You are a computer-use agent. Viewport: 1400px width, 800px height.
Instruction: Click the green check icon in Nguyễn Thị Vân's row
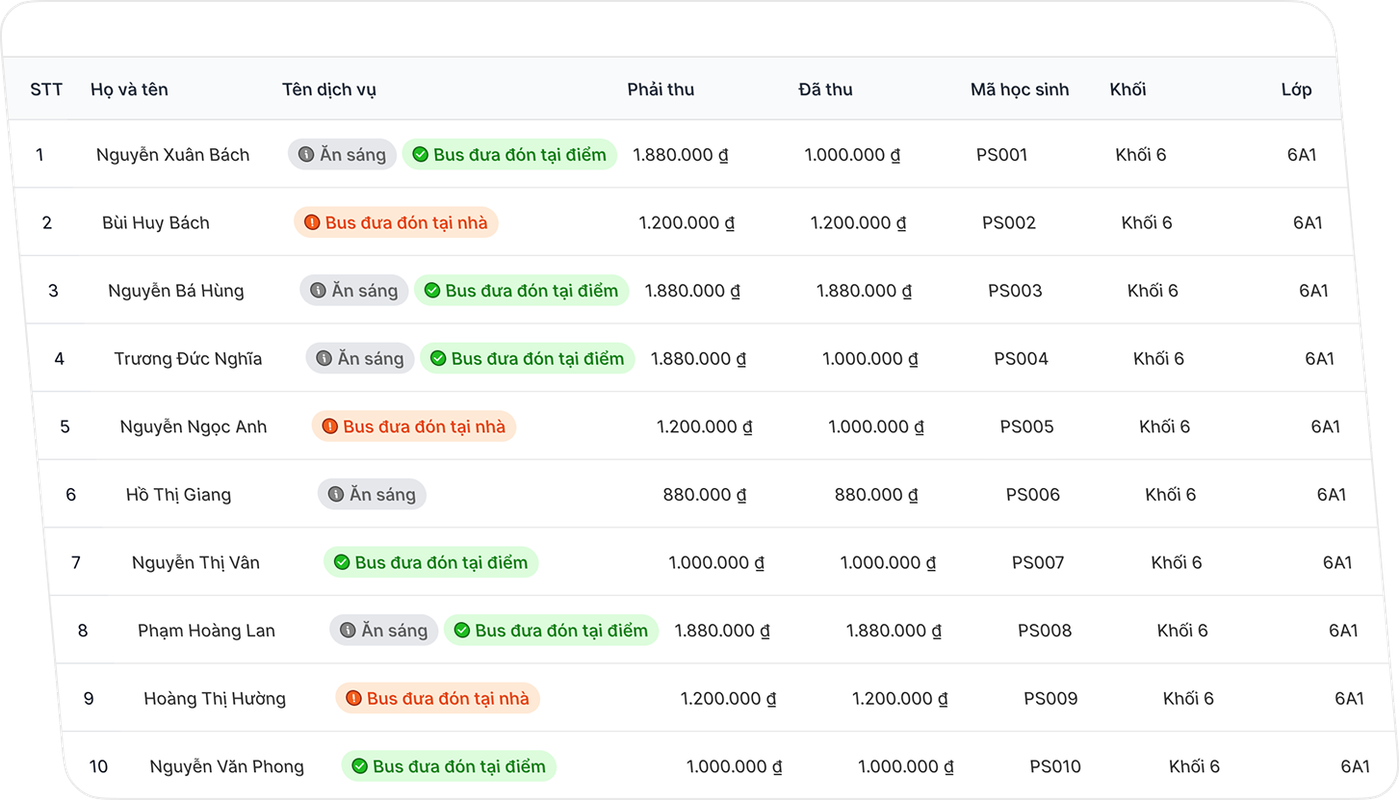pos(342,563)
